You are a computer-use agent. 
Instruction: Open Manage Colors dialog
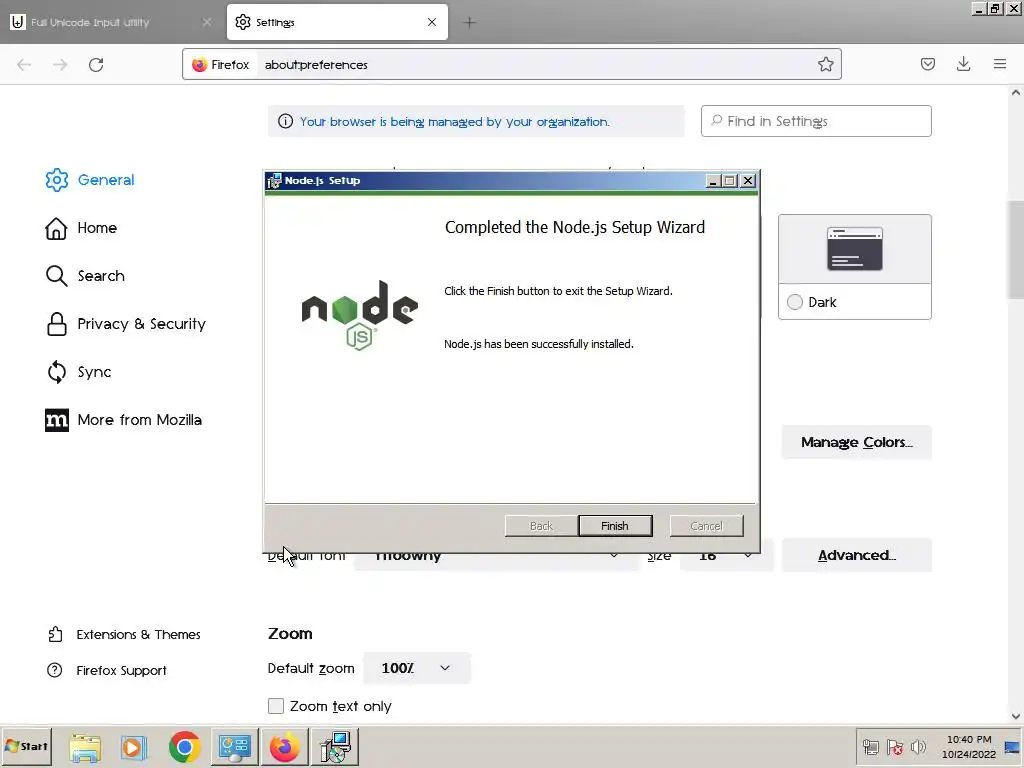(857, 442)
